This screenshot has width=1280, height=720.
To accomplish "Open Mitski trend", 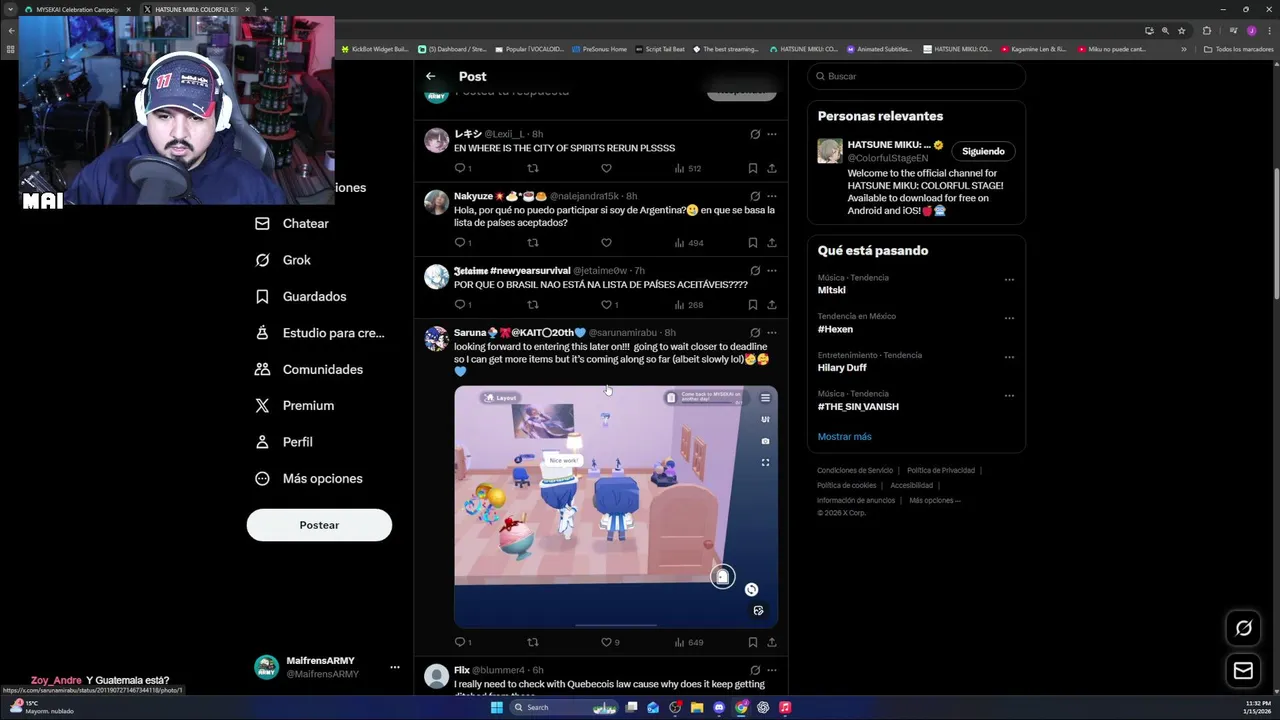I will pos(831,290).
